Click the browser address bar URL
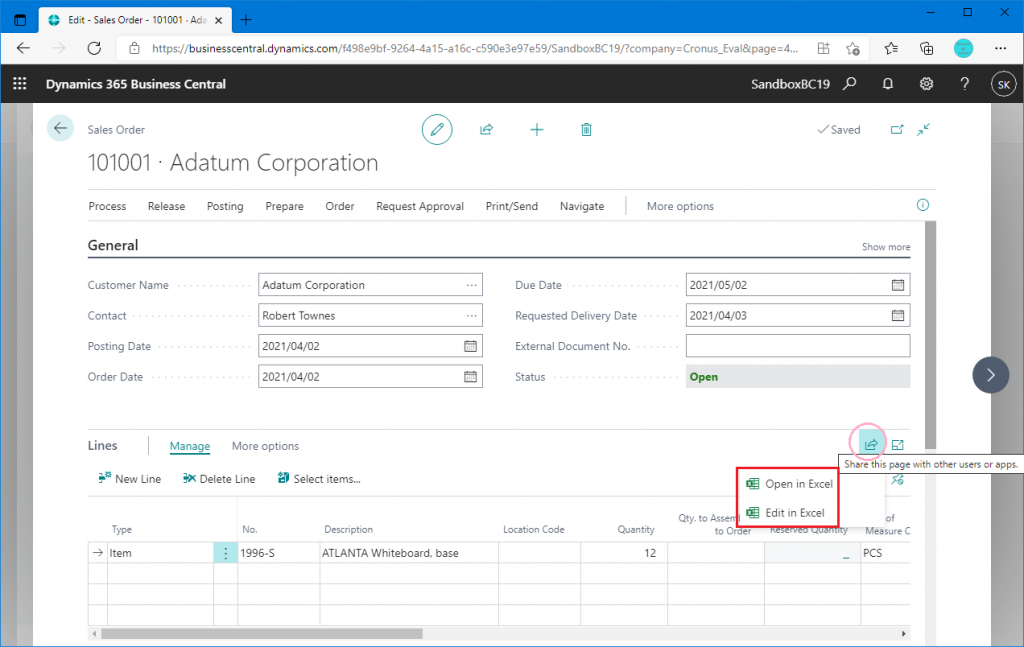 coord(475,48)
